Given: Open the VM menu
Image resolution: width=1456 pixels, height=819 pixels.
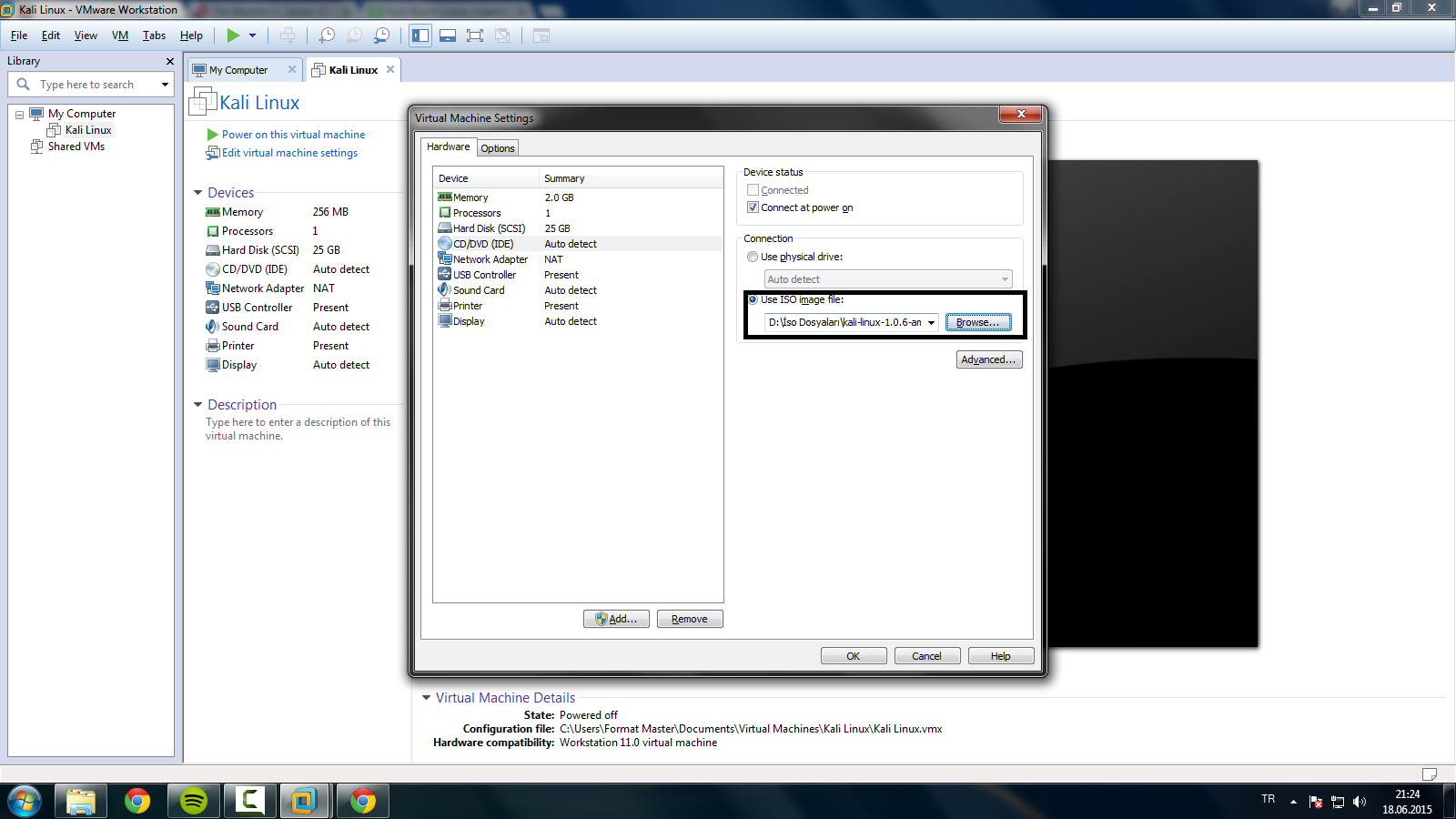Looking at the screenshot, I should (120, 35).
